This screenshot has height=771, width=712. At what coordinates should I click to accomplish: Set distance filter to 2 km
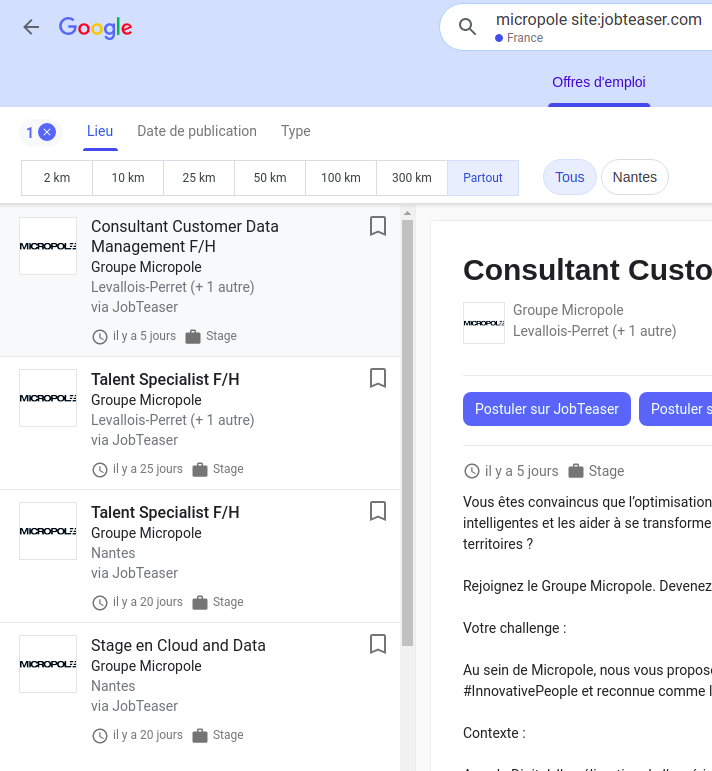click(x=57, y=178)
